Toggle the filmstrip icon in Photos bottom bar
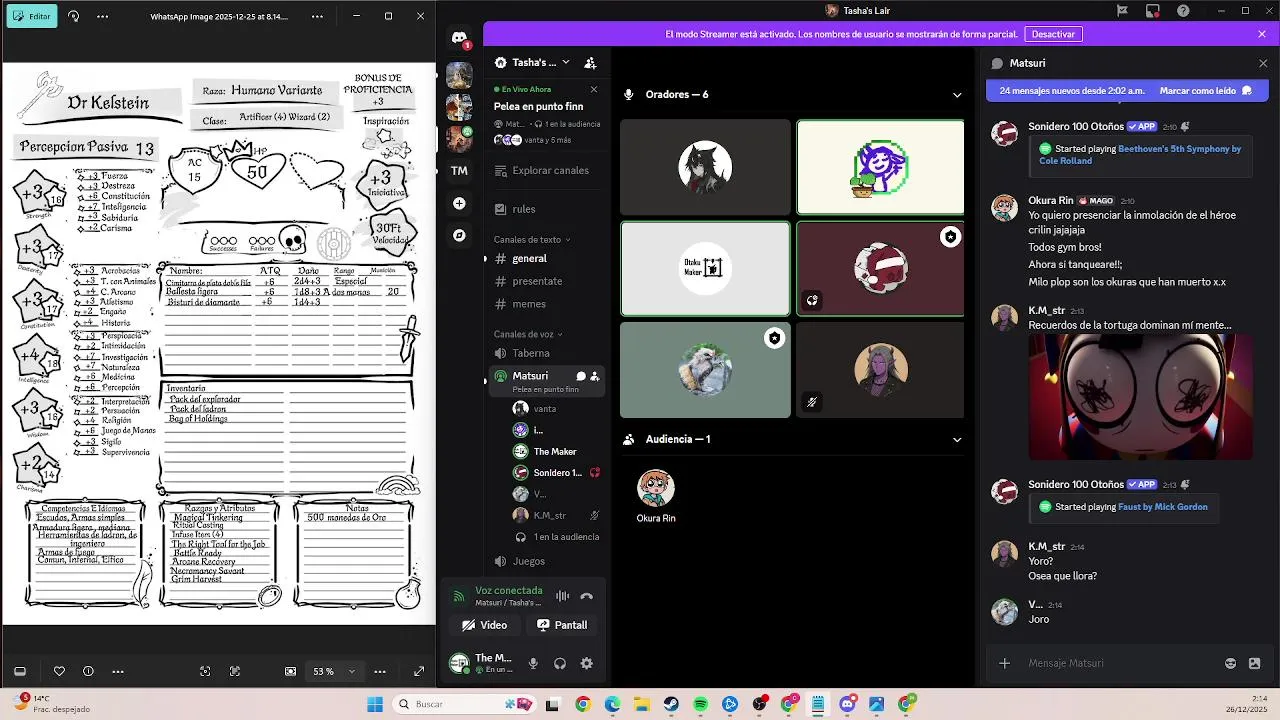 click(x=19, y=671)
